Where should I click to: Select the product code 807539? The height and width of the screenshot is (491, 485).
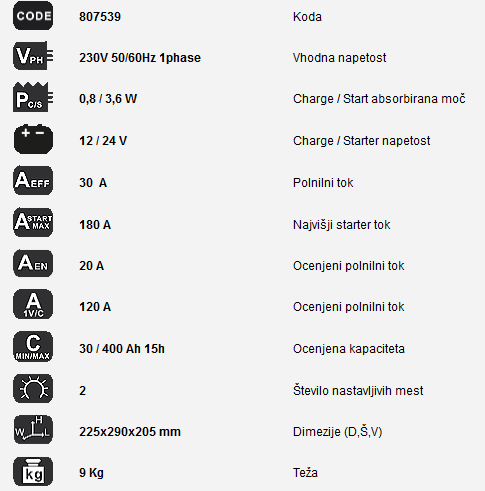click(x=100, y=17)
